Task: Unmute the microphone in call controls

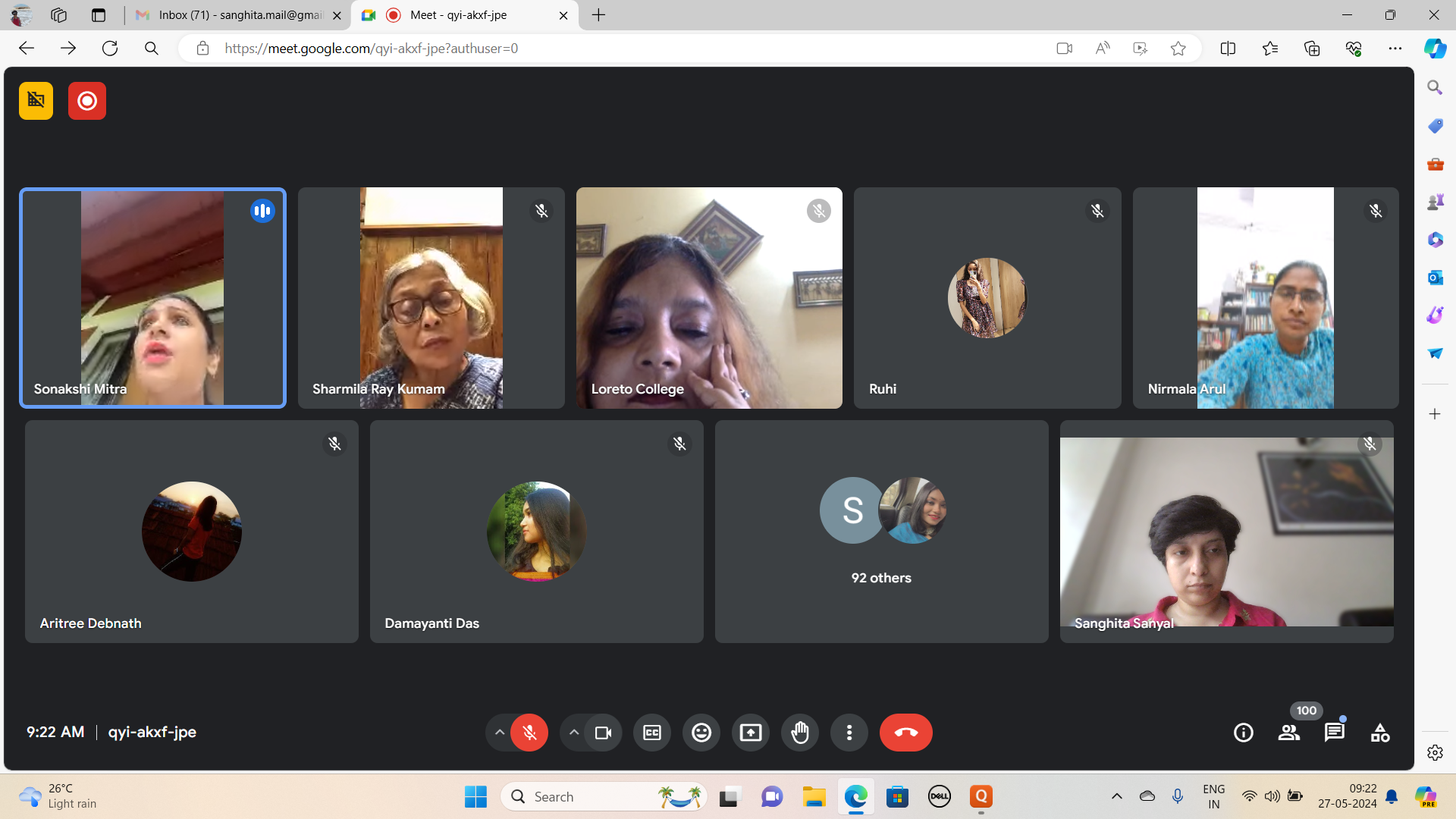Action: point(529,733)
